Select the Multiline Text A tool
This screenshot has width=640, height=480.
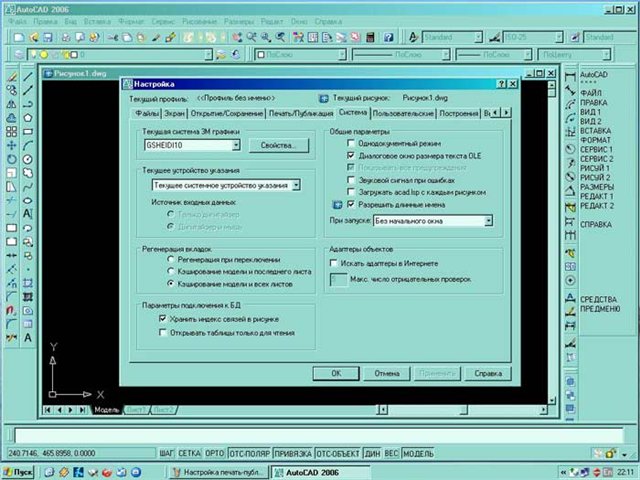click(x=28, y=338)
